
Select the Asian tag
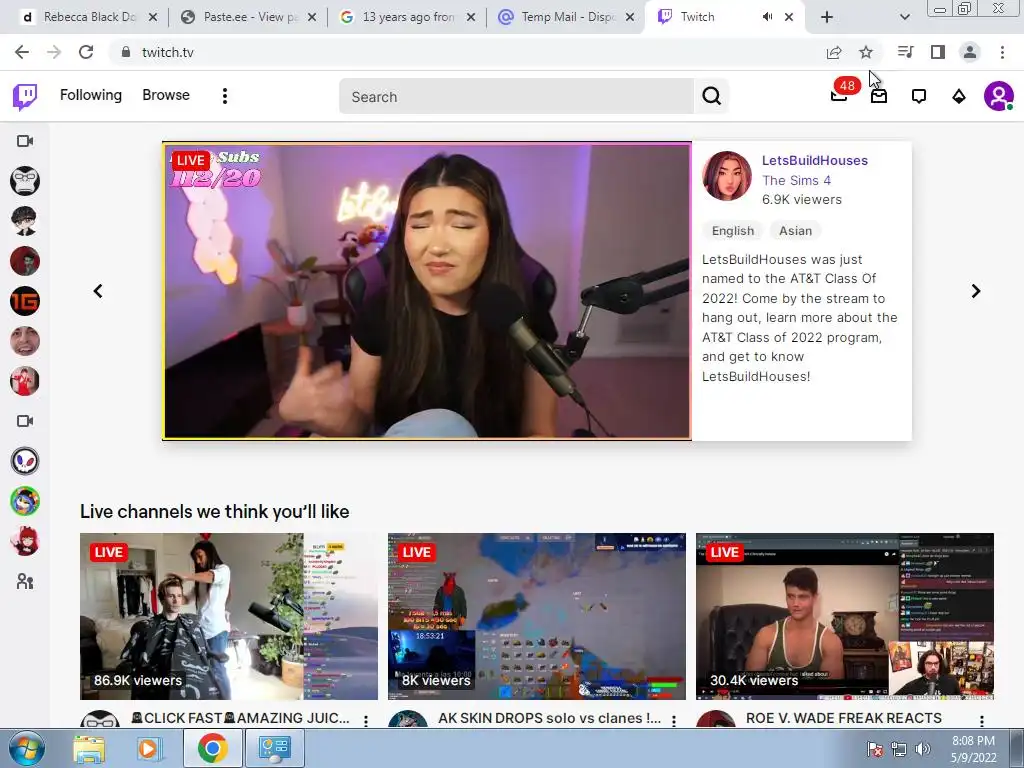[795, 231]
